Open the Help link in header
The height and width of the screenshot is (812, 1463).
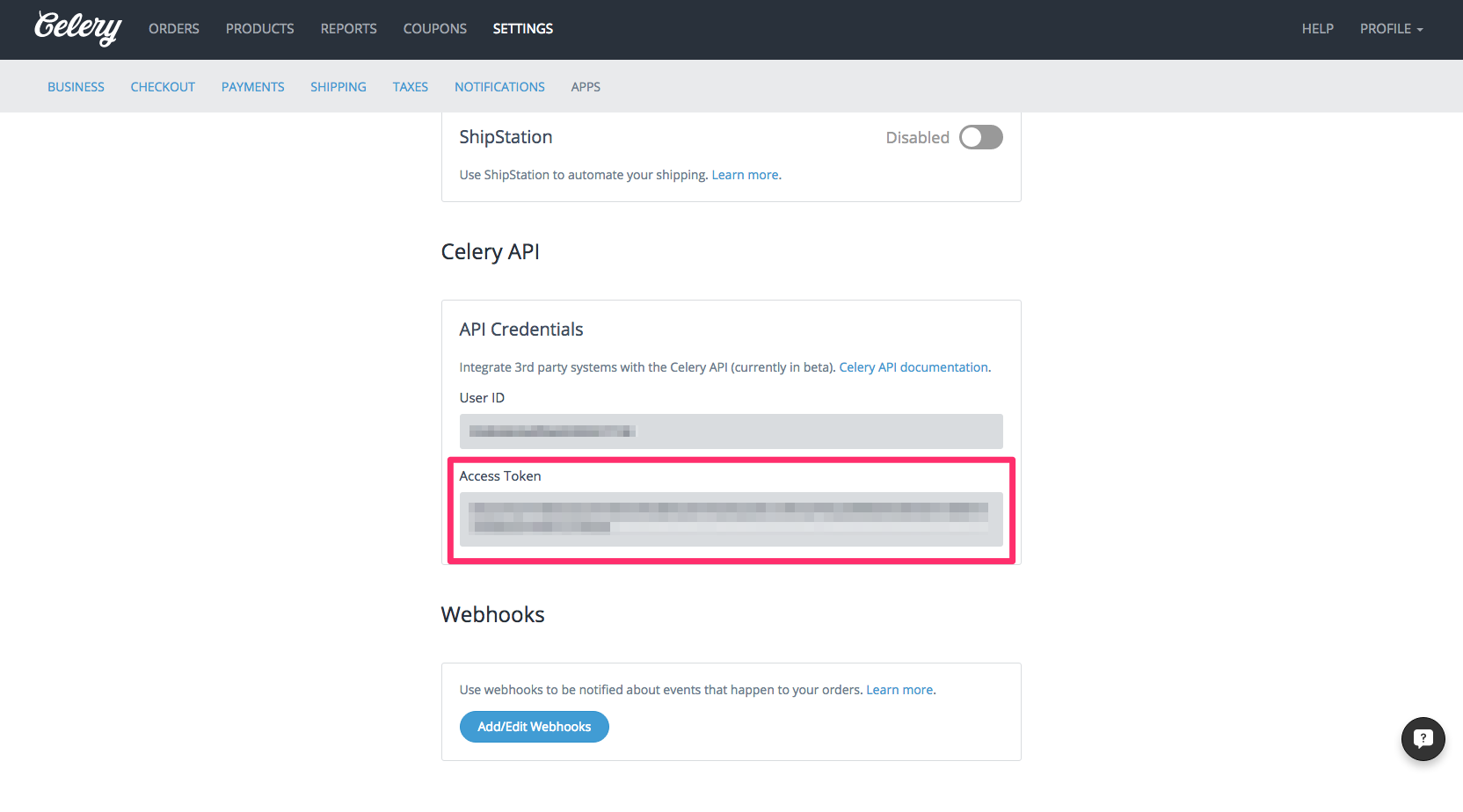click(x=1318, y=29)
